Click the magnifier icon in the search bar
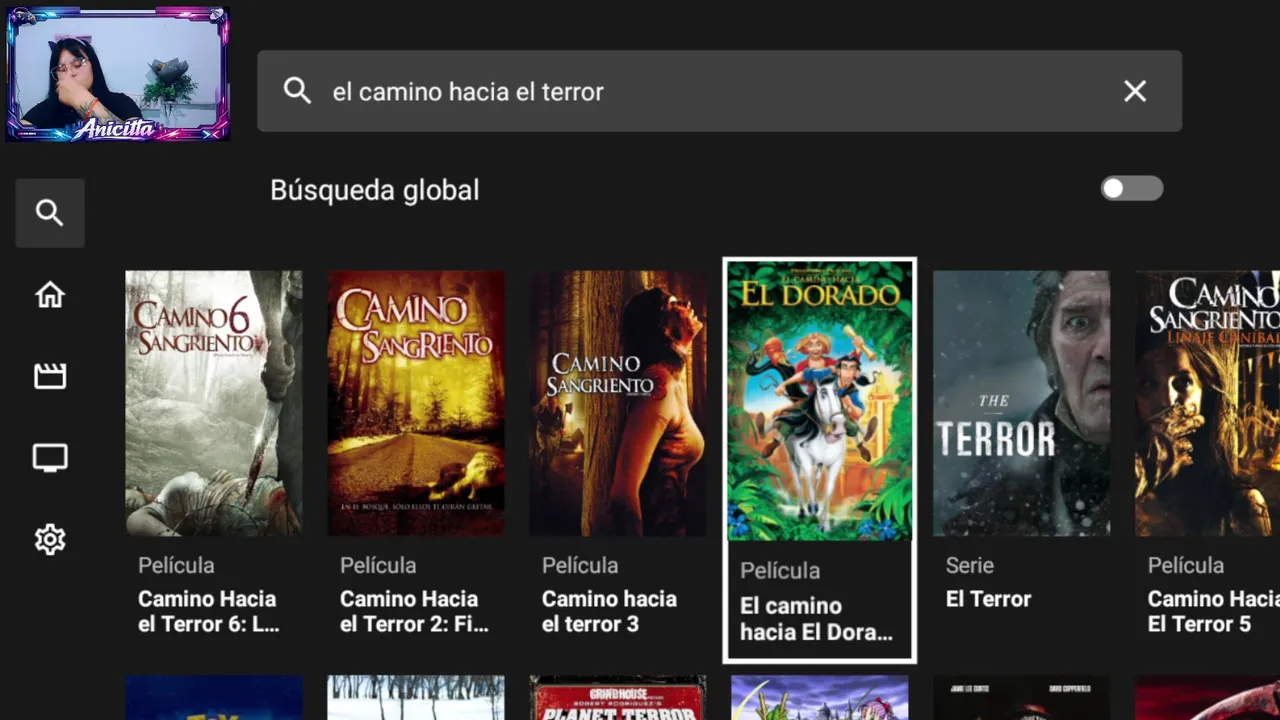The height and width of the screenshot is (720, 1280). [297, 91]
